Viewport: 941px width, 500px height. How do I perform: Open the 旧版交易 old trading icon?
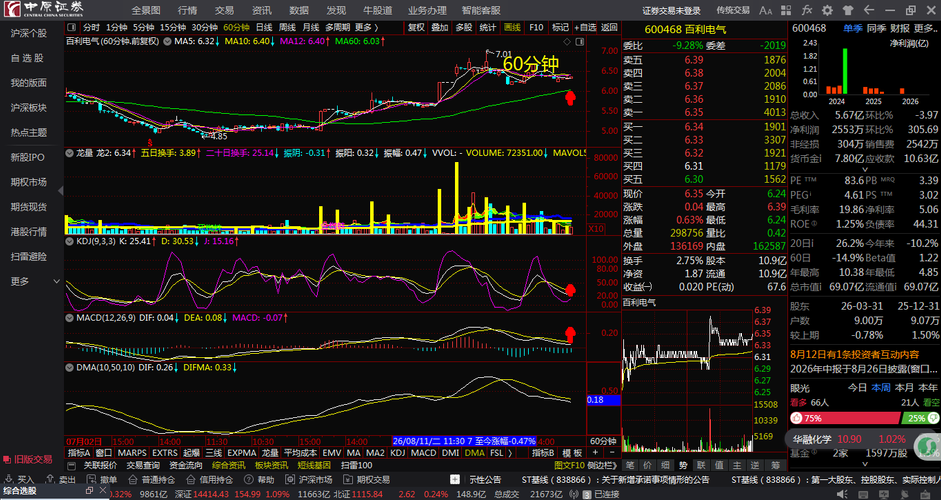pyautogui.click(x=7, y=459)
